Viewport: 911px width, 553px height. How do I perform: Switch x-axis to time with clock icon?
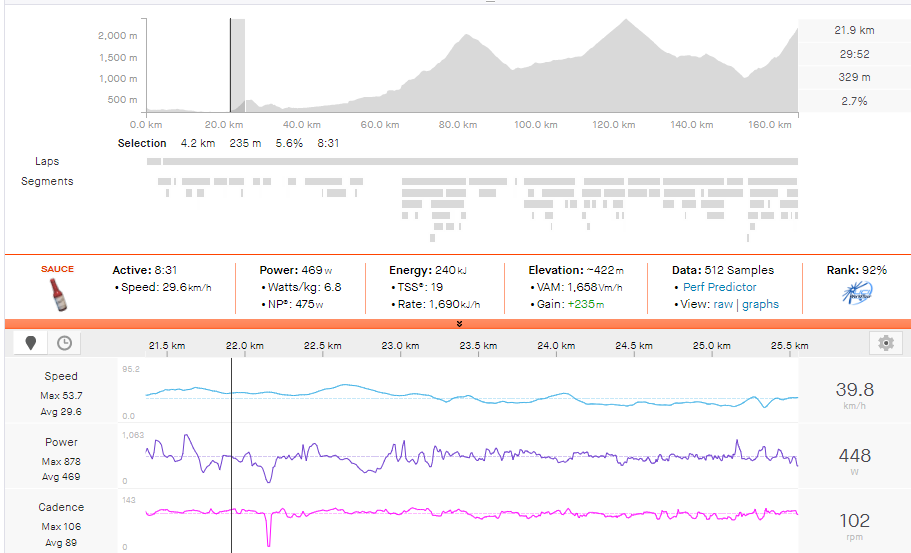click(x=64, y=343)
